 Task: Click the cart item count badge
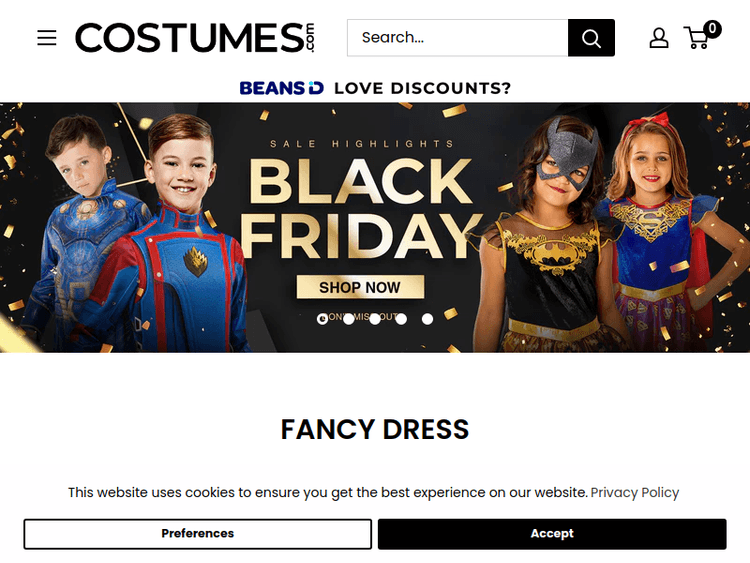tap(712, 29)
